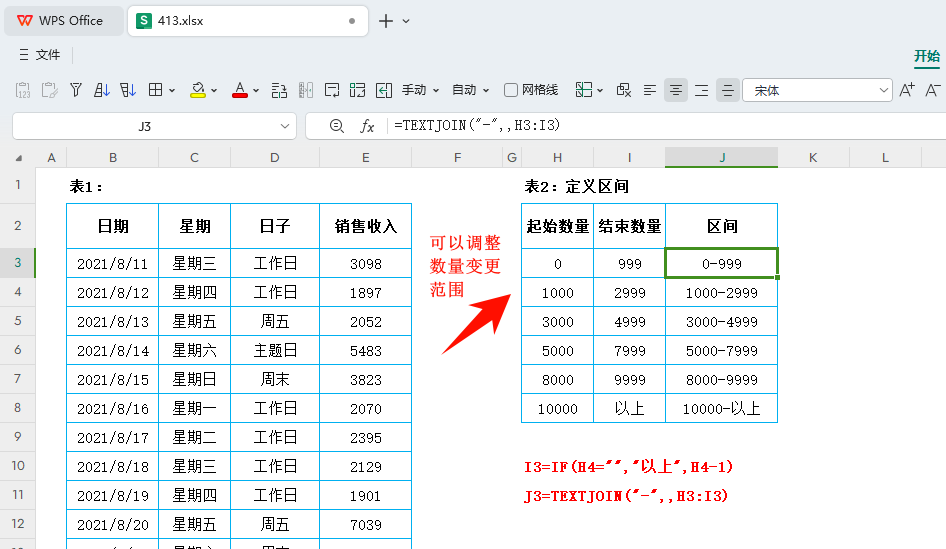
Task: Click the formula bar TEXTJOIN text
Action: pyautogui.click(x=477, y=125)
